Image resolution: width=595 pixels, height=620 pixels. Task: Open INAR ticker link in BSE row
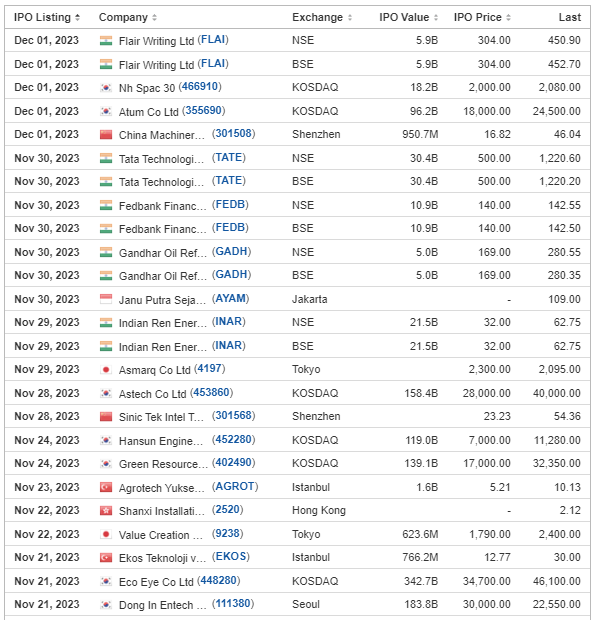pyautogui.click(x=229, y=346)
